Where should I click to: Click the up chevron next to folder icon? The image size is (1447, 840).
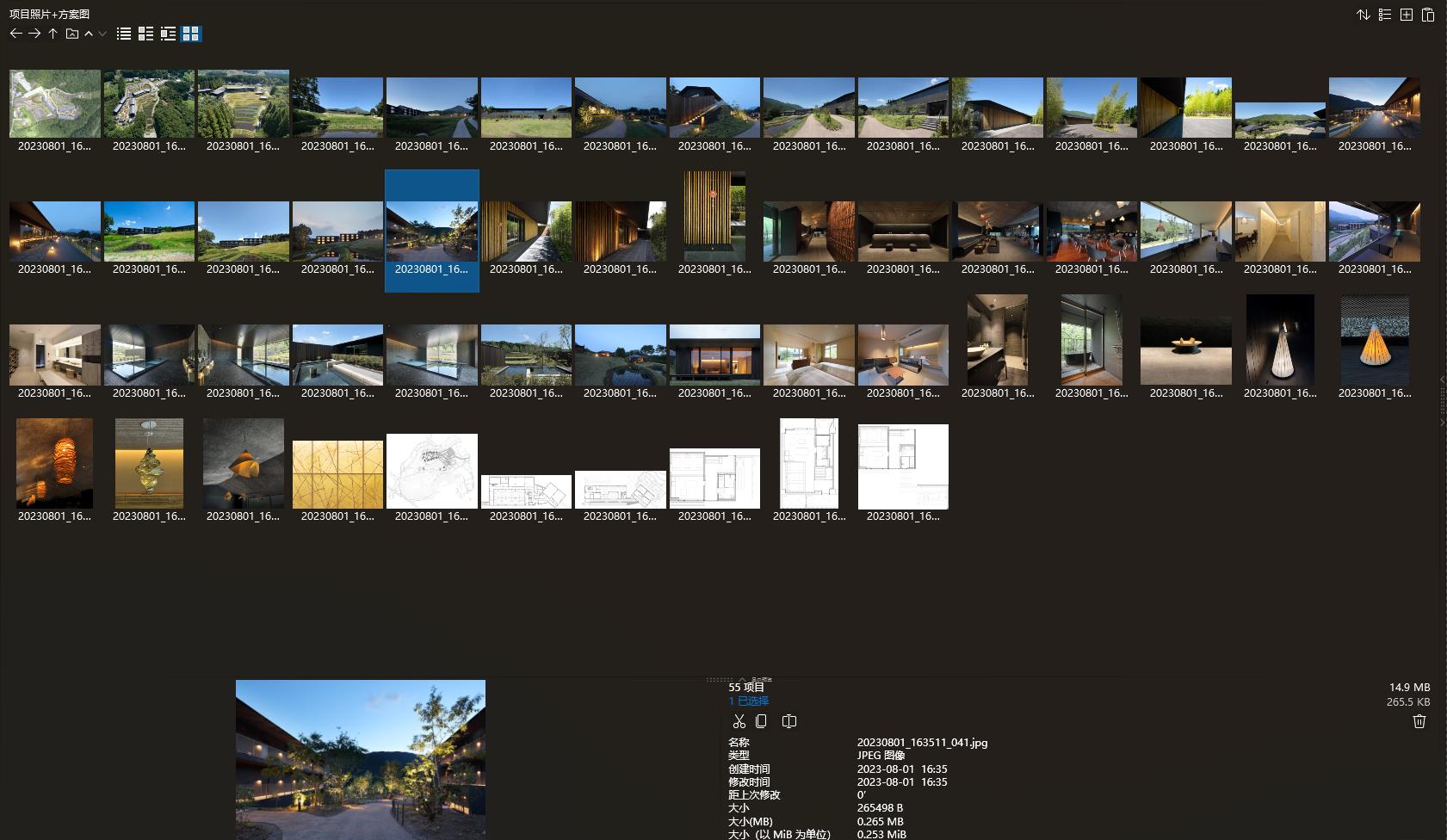click(x=89, y=34)
